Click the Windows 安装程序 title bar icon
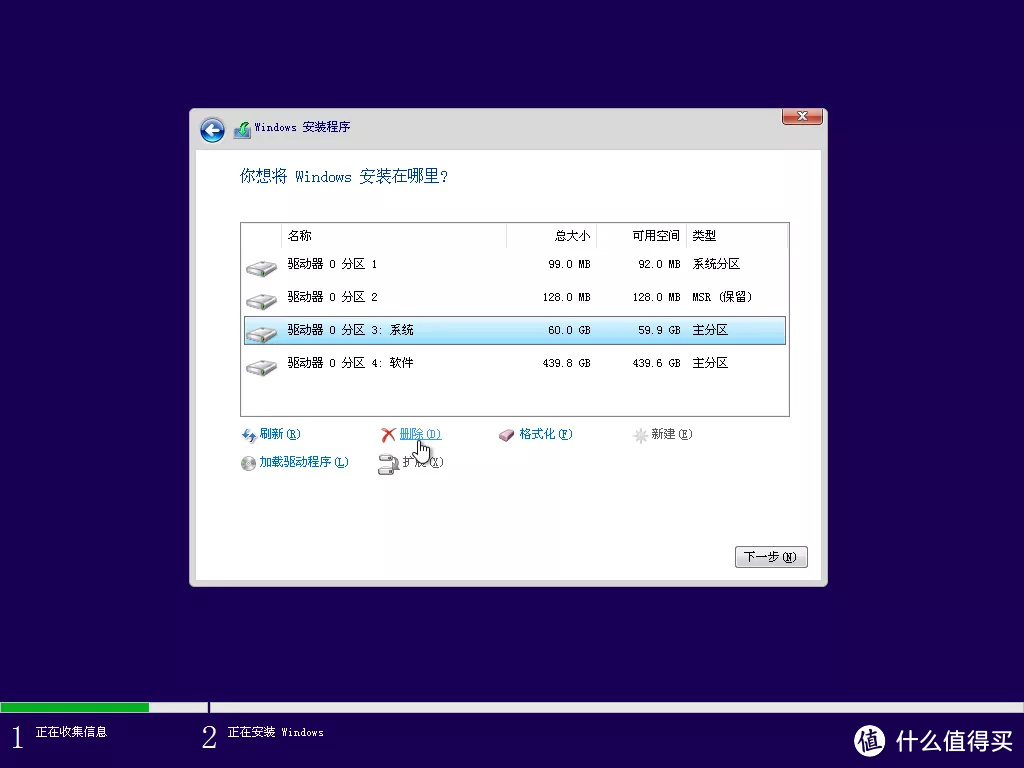The image size is (1024, 768). pos(241,128)
